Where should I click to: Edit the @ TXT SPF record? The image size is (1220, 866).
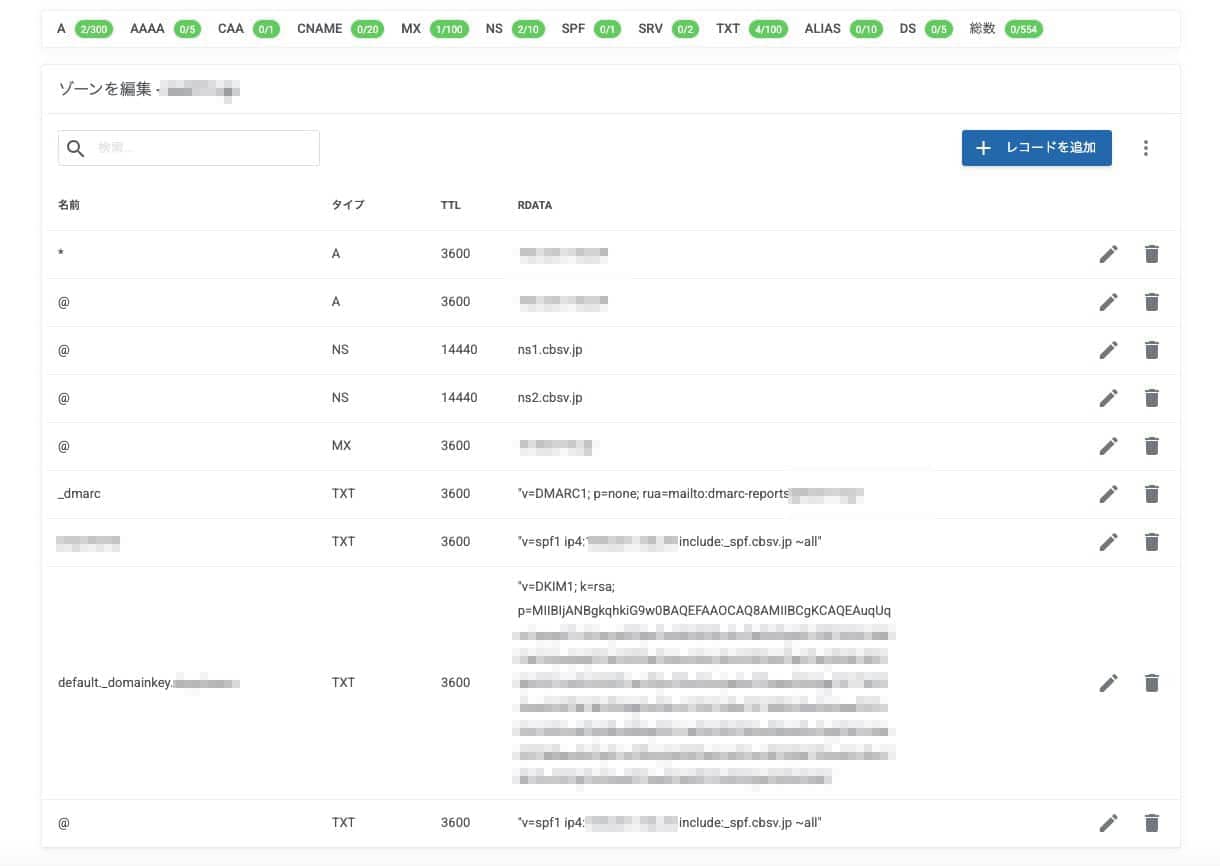(x=1108, y=823)
